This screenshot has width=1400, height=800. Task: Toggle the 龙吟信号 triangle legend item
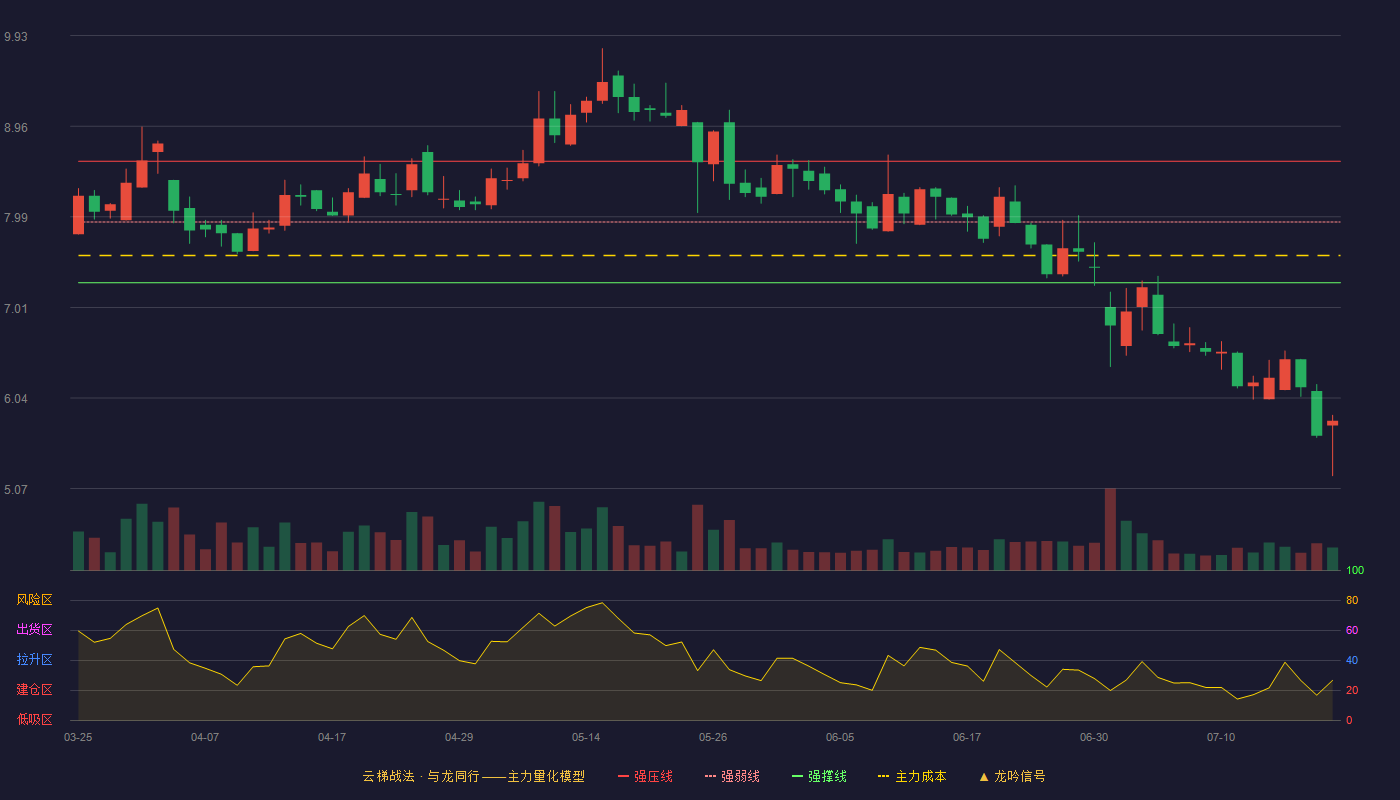[1012, 776]
